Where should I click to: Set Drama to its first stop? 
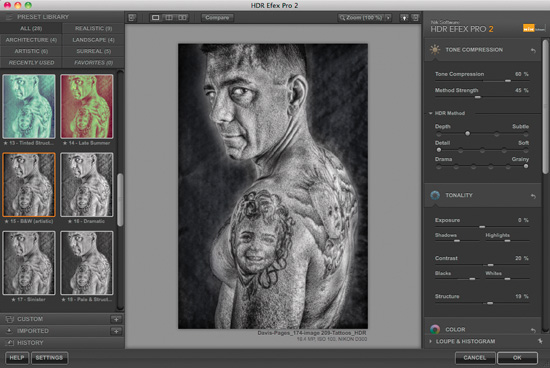(439, 167)
